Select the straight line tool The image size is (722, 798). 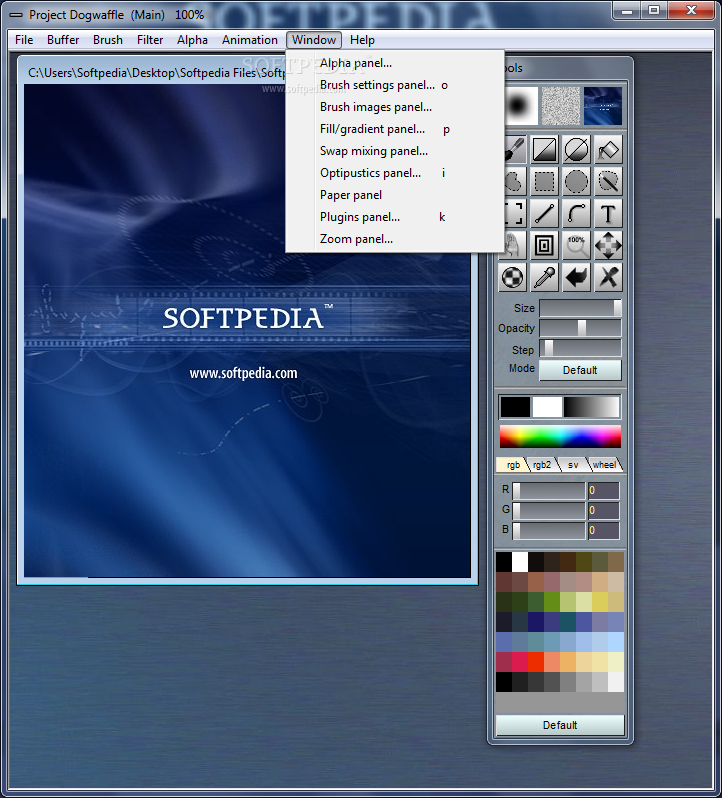pyautogui.click(x=544, y=213)
